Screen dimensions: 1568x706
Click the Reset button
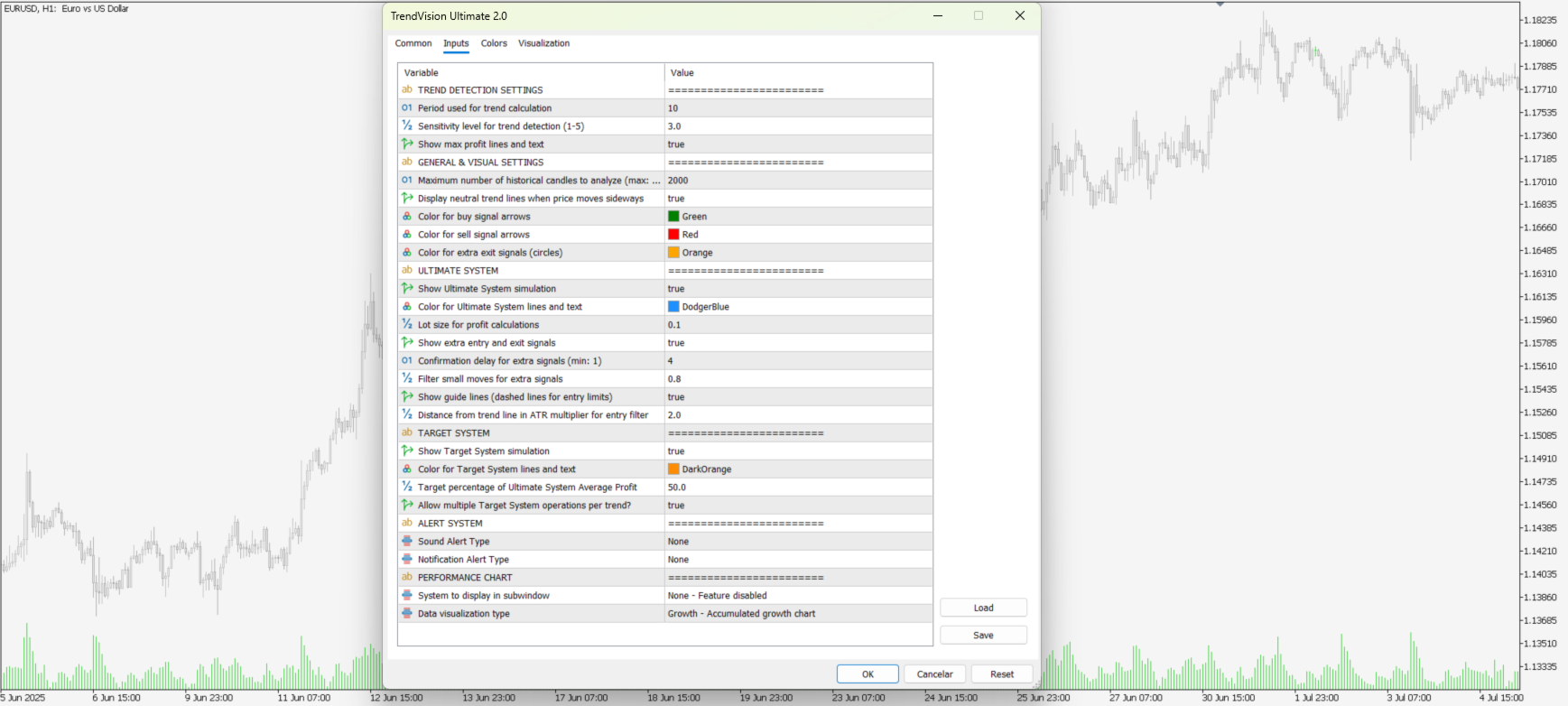coord(1002,674)
